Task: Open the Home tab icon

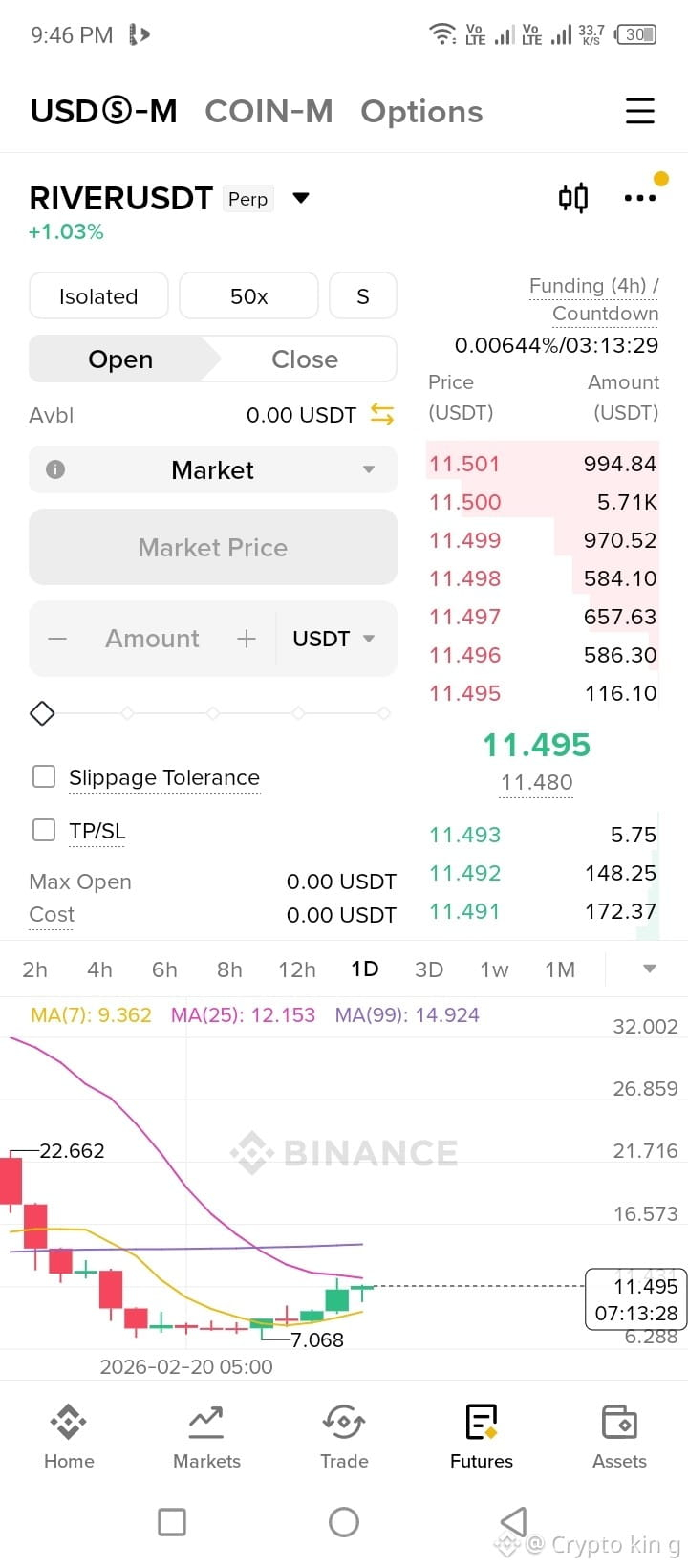Action: [x=69, y=1423]
